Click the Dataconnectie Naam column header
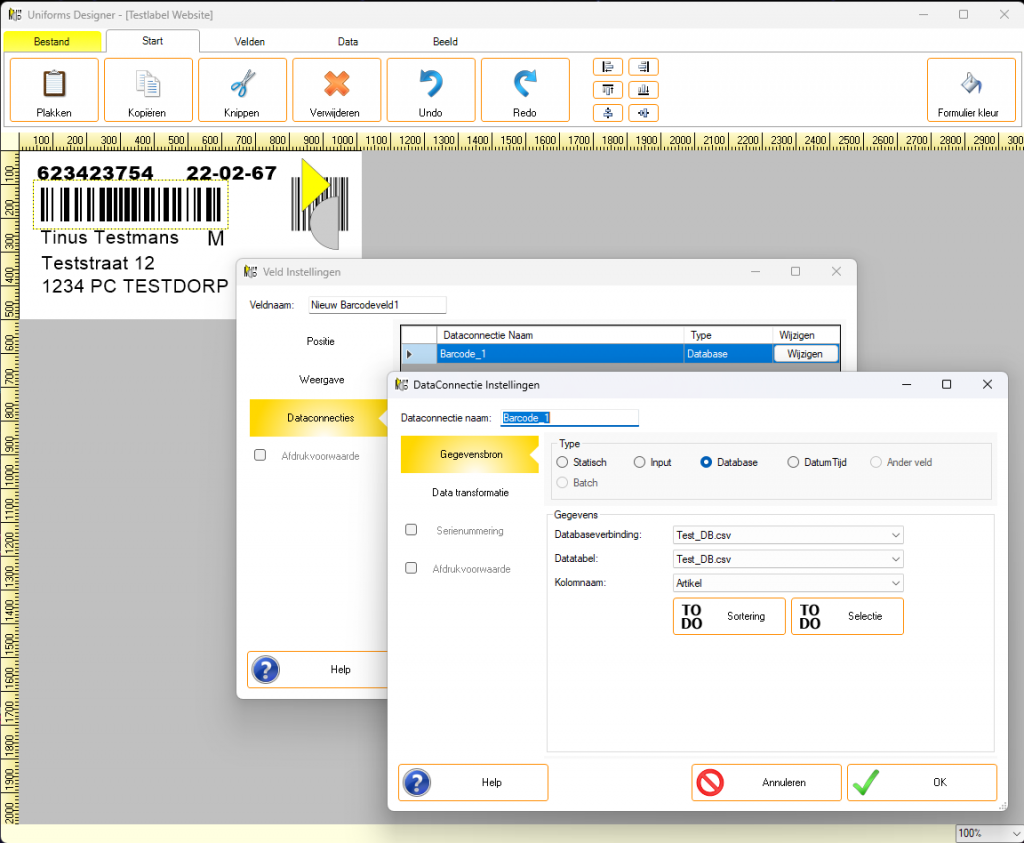This screenshot has width=1024, height=843. click(x=560, y=335)
